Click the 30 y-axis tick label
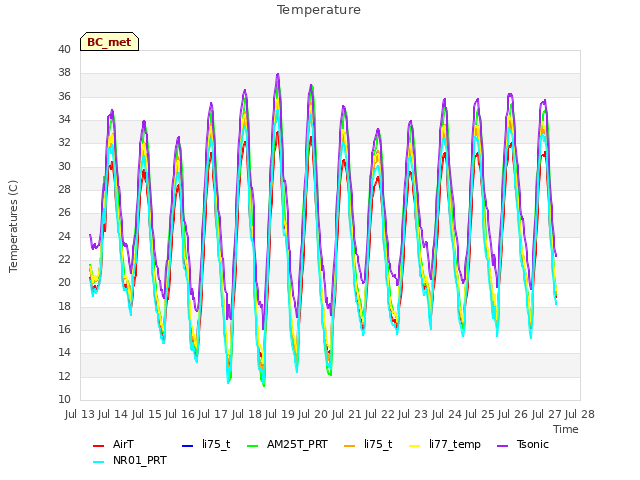This screenshot has width=640, height=480. point(64,167)
